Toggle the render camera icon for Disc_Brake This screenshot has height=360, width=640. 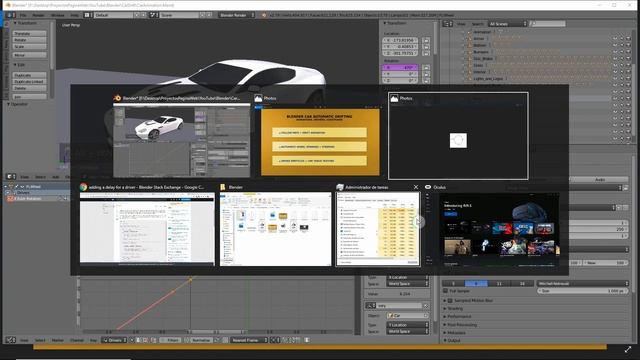[x=628, y=58]
